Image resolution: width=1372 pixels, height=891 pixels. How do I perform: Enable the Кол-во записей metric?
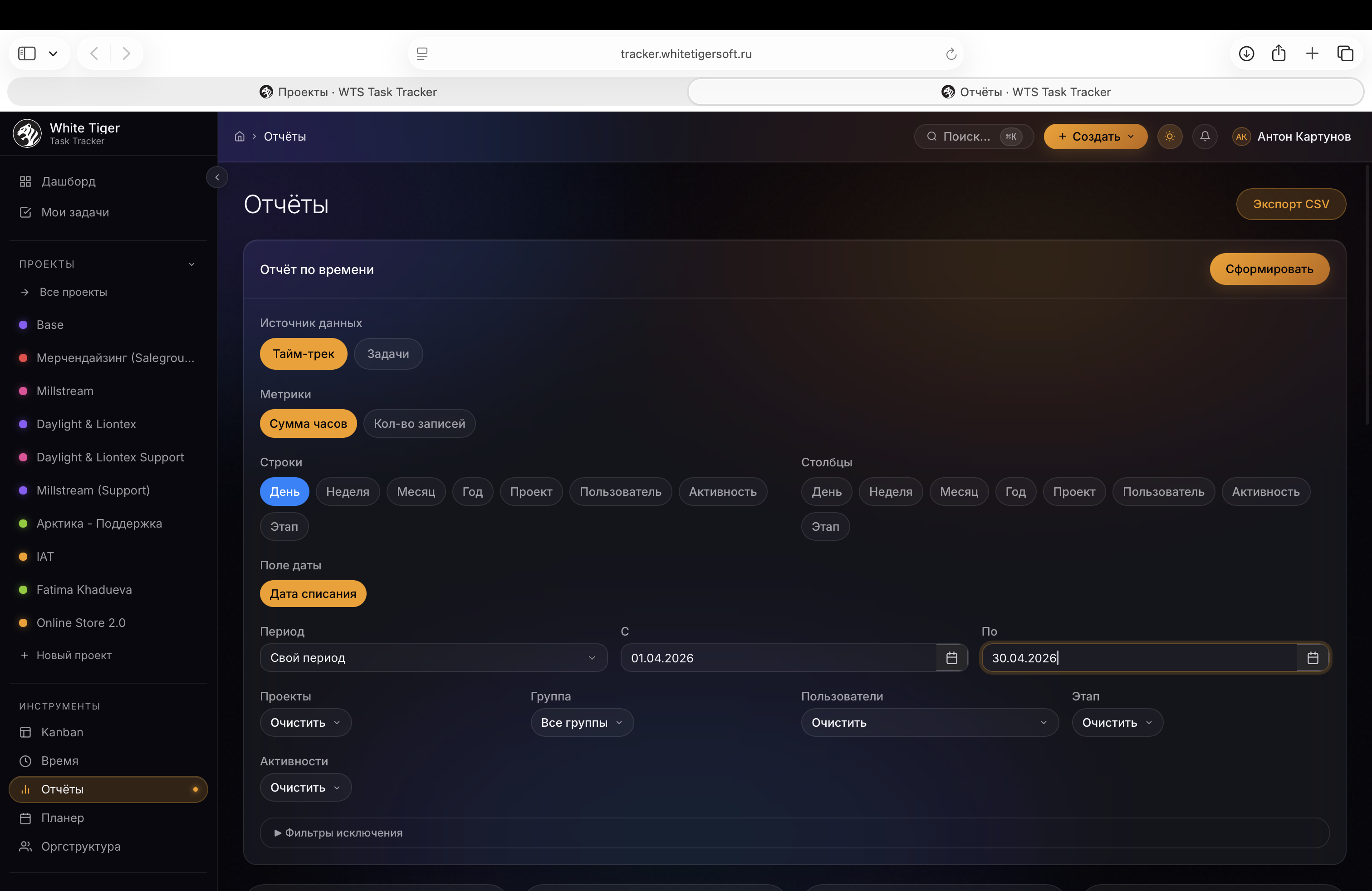coord(419,424)
